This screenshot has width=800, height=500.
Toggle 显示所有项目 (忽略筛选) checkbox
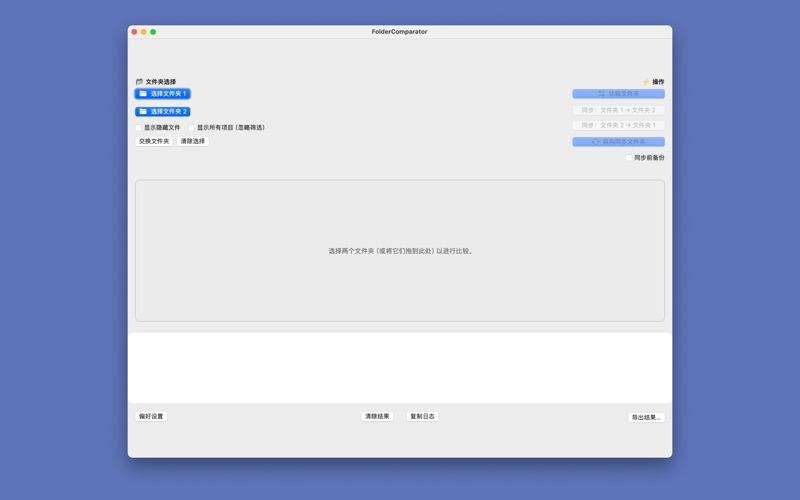pos(192,128)
